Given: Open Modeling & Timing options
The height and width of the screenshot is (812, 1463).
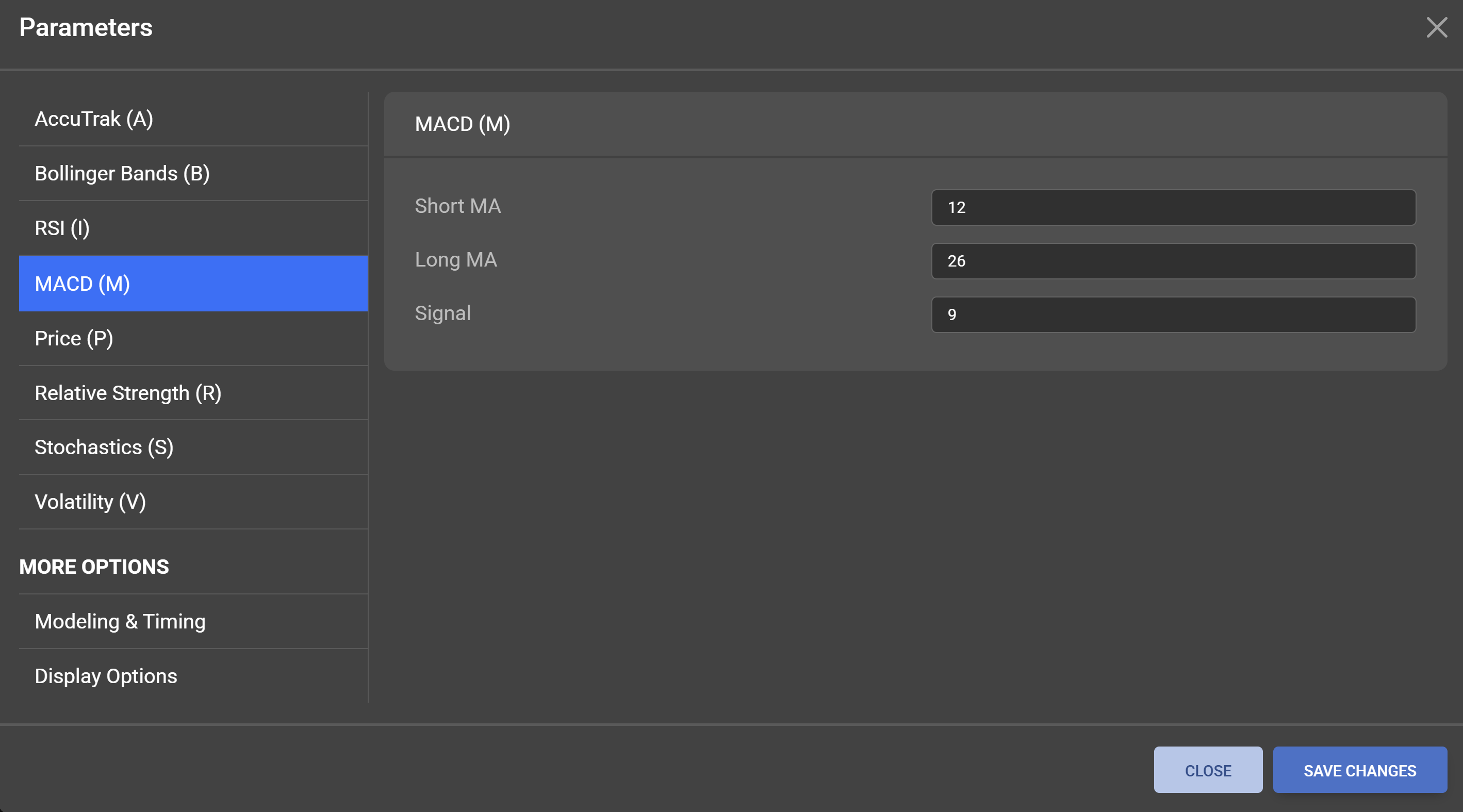Looking at the screenshot, I should pyautogui.click(x=193, y=622).
